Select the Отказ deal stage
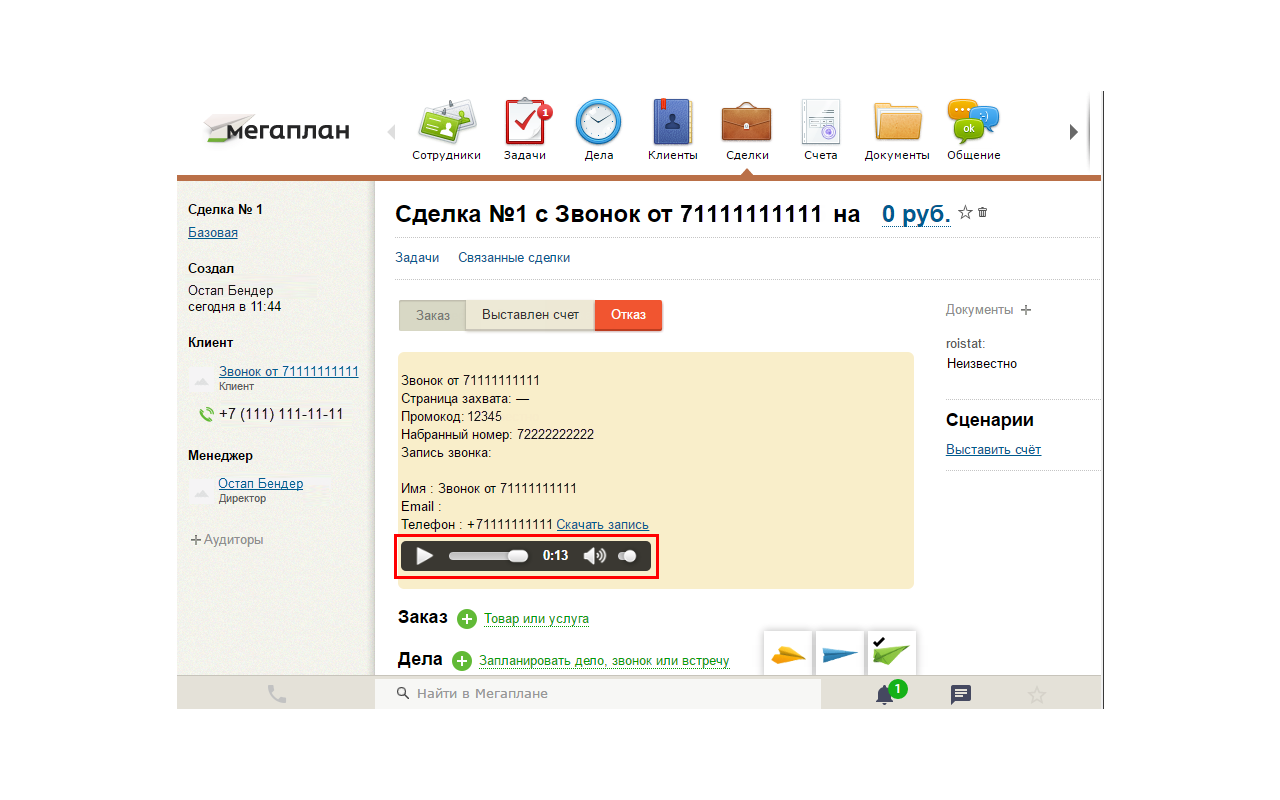 [x=628, y=315]
